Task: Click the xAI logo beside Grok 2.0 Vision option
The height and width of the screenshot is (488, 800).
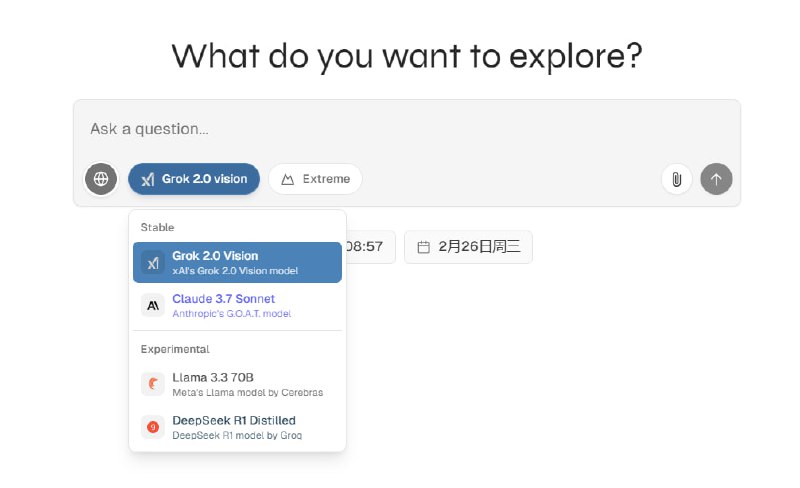Action: pyautogui.click(x=153, y=263)
